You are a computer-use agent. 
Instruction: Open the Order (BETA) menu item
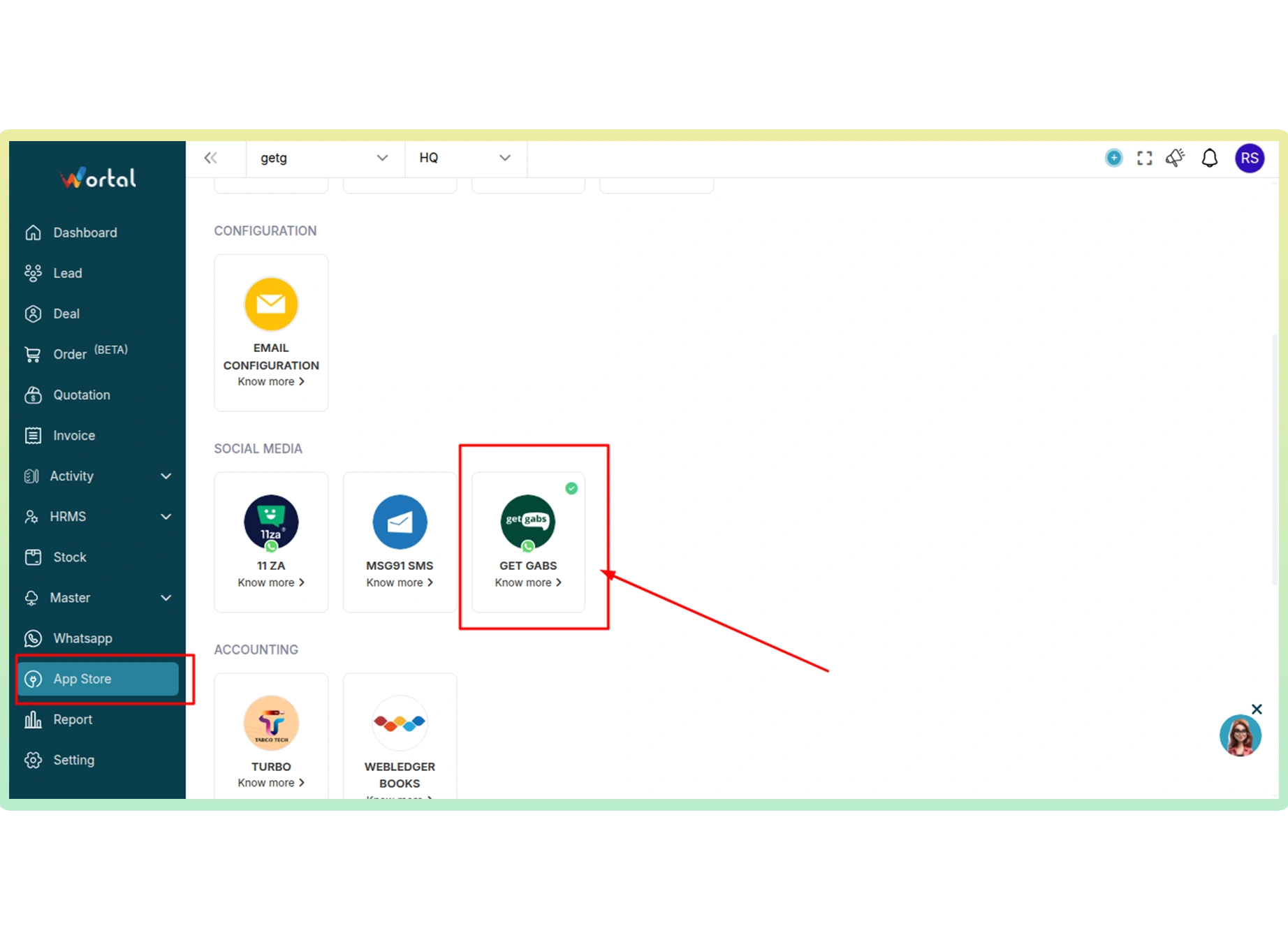[x=98, y=354]
